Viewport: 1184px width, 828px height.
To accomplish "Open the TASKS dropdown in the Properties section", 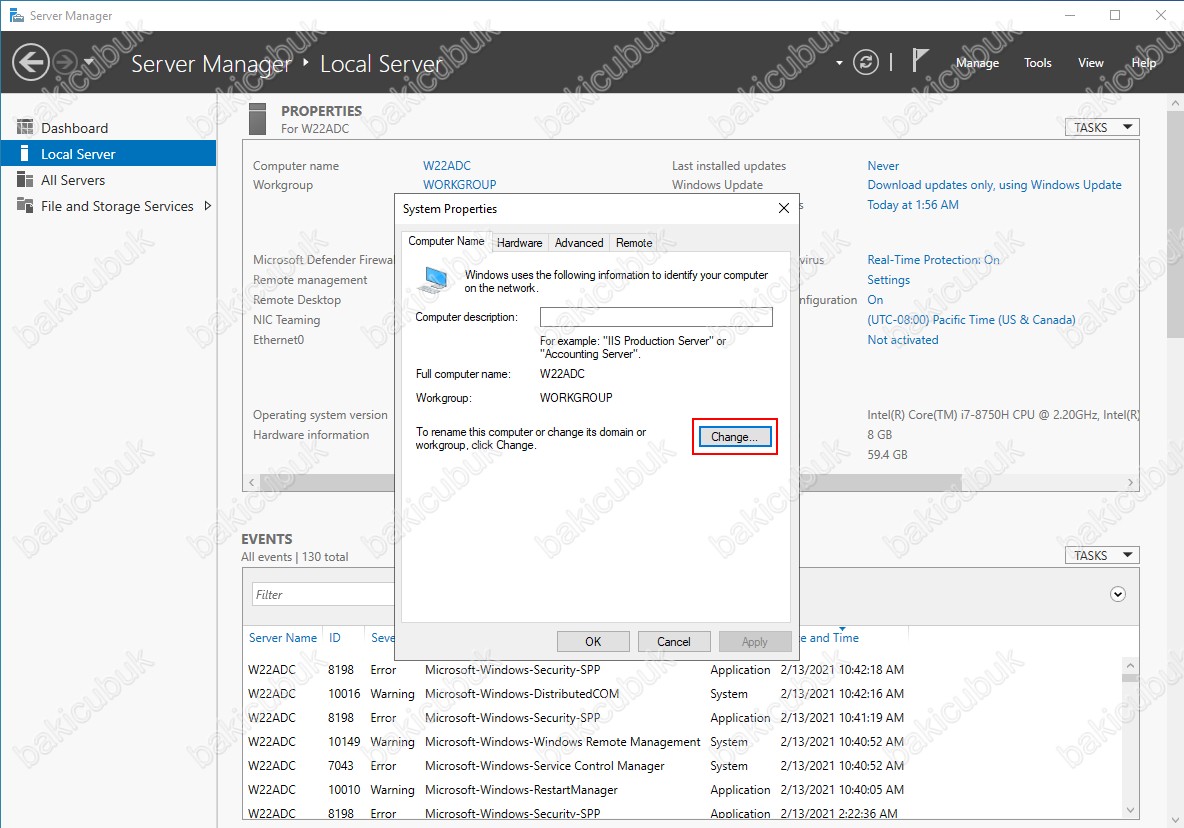I will [1102, 128].
